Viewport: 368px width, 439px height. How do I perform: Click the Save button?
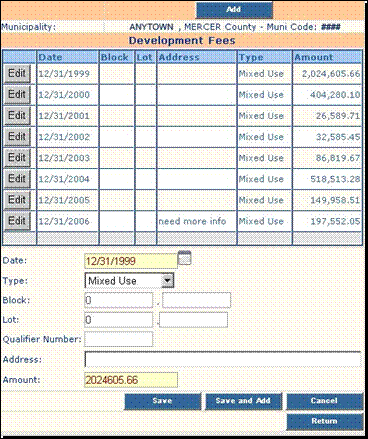pos(163,401)
